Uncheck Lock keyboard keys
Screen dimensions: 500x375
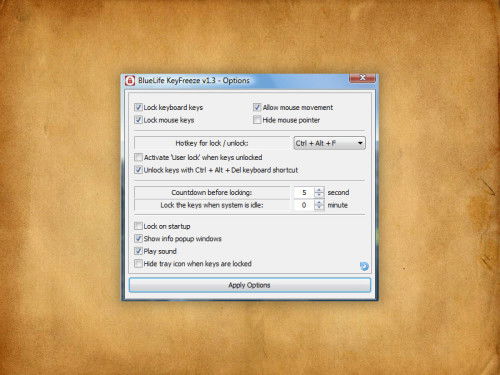(x=138, y=107)
